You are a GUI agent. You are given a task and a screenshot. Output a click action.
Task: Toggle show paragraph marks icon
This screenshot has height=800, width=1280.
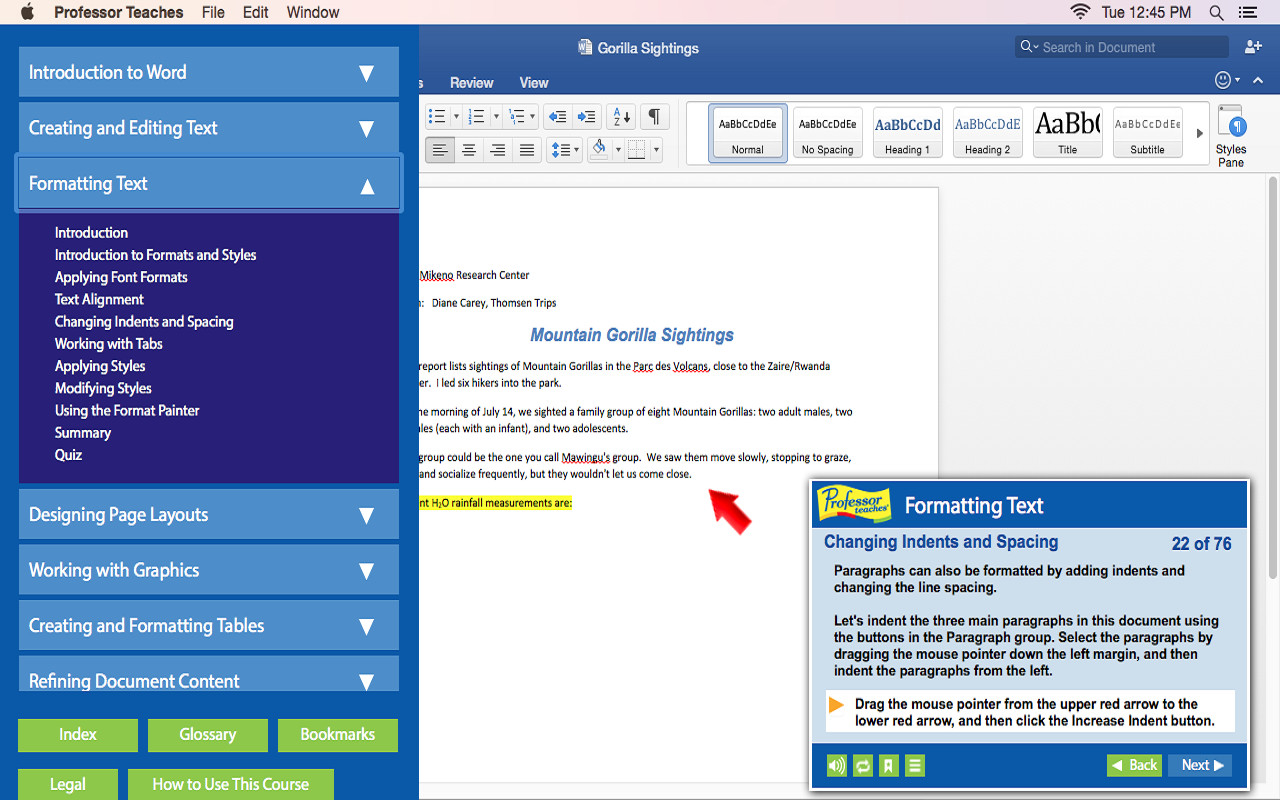tap(654, 117)
